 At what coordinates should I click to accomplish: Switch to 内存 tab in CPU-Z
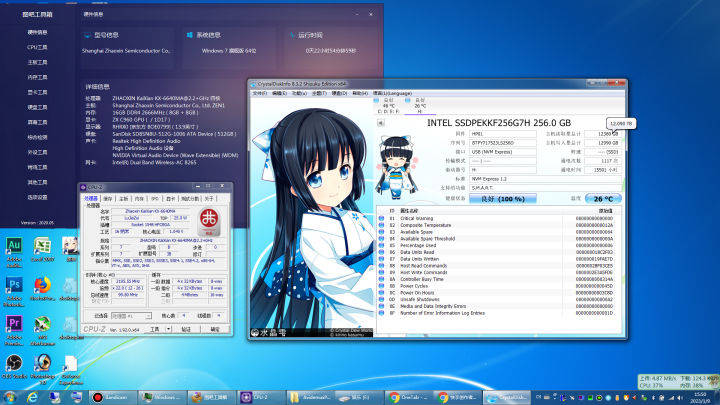pos(139,198)
